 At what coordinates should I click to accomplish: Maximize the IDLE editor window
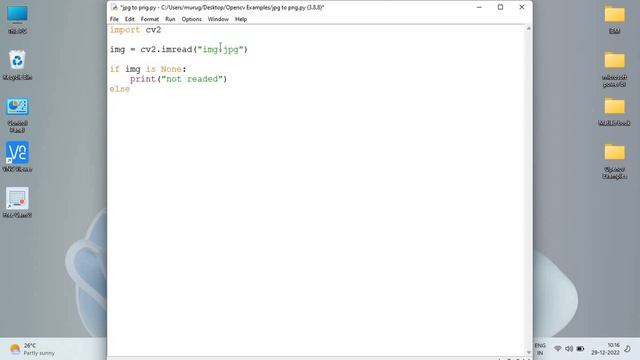500,7
